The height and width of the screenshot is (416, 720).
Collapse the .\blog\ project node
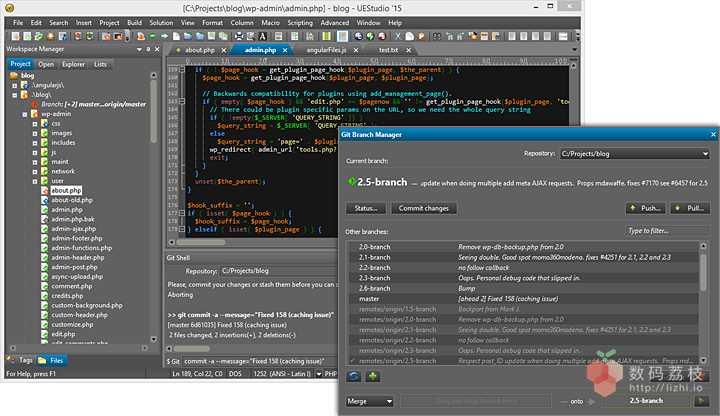(15, 95)
